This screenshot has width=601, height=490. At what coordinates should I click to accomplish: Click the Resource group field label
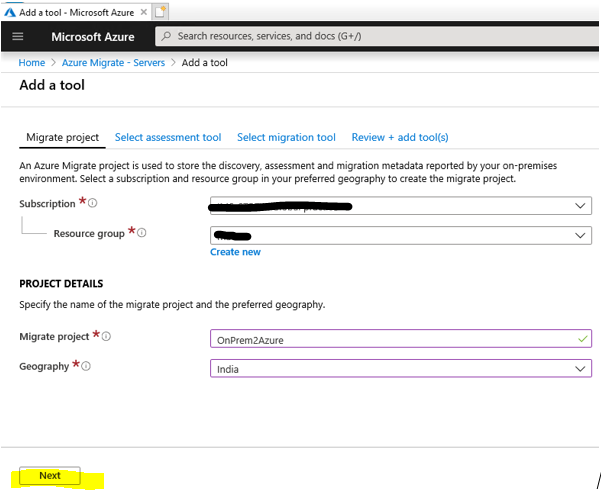pos(89,233)
